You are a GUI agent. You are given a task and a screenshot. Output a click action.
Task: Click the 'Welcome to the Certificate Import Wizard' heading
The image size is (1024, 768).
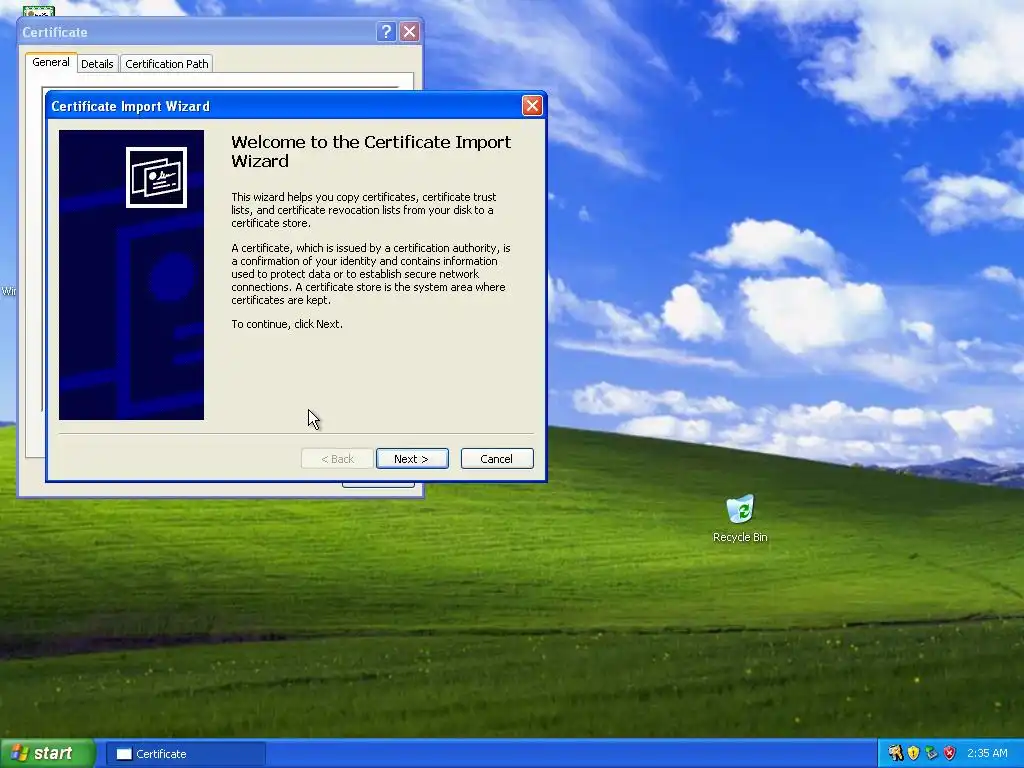pyautogui.click(x=371, y=152)
